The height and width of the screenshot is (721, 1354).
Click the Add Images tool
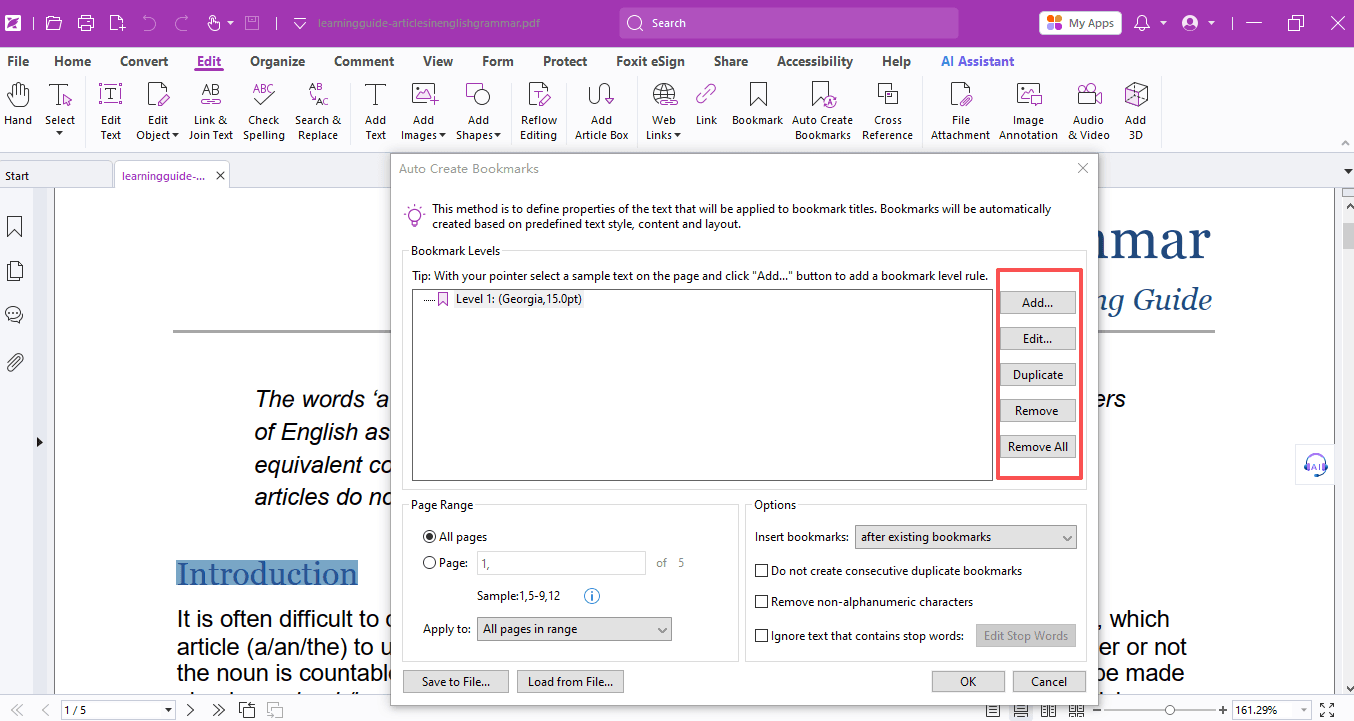pyautogui.click(x=424, y=111)
